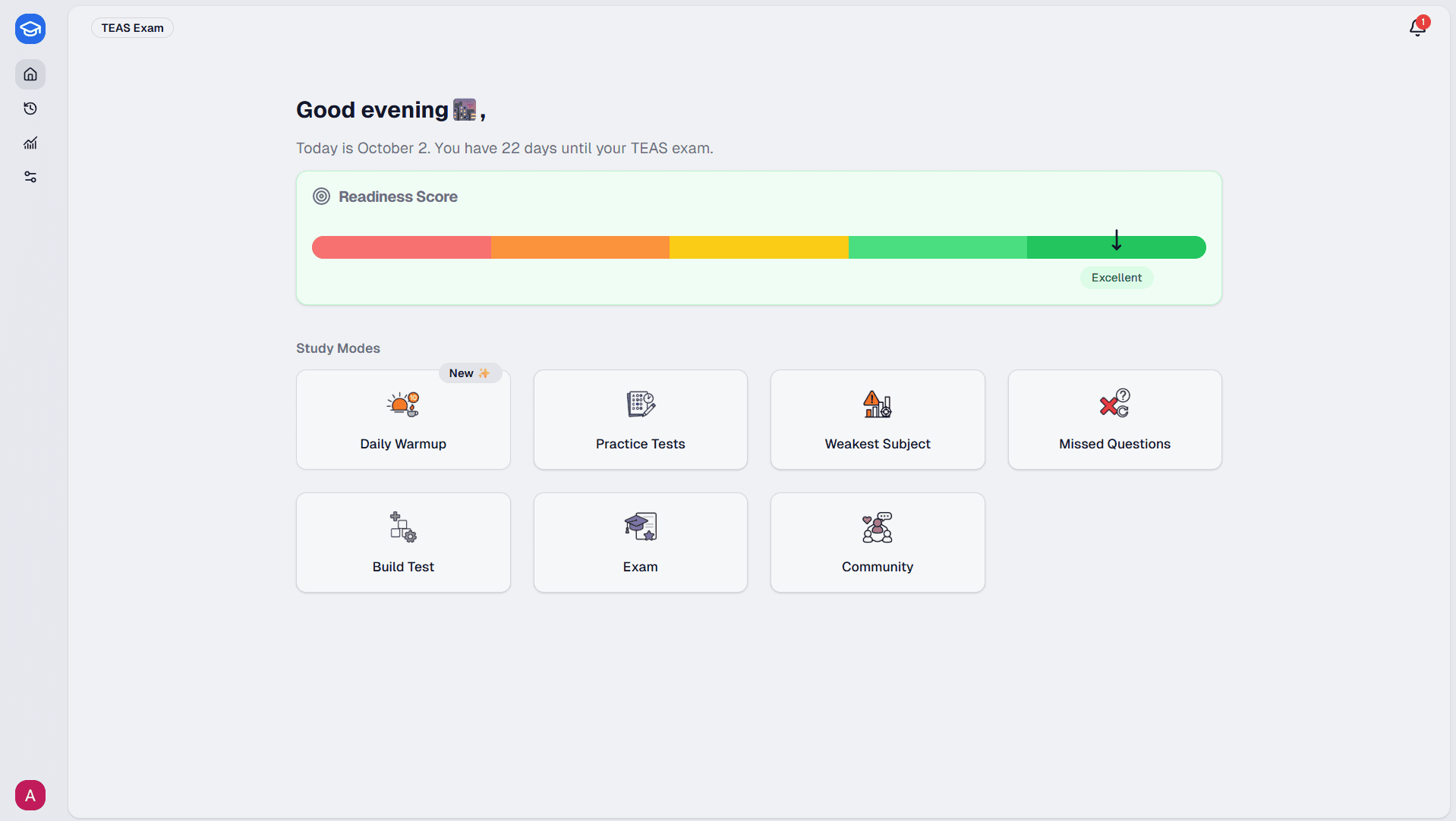Open the Build Test card
The height and width of the screenshot is (821, 1456).
pyautogui.click(x=403, y=543)
